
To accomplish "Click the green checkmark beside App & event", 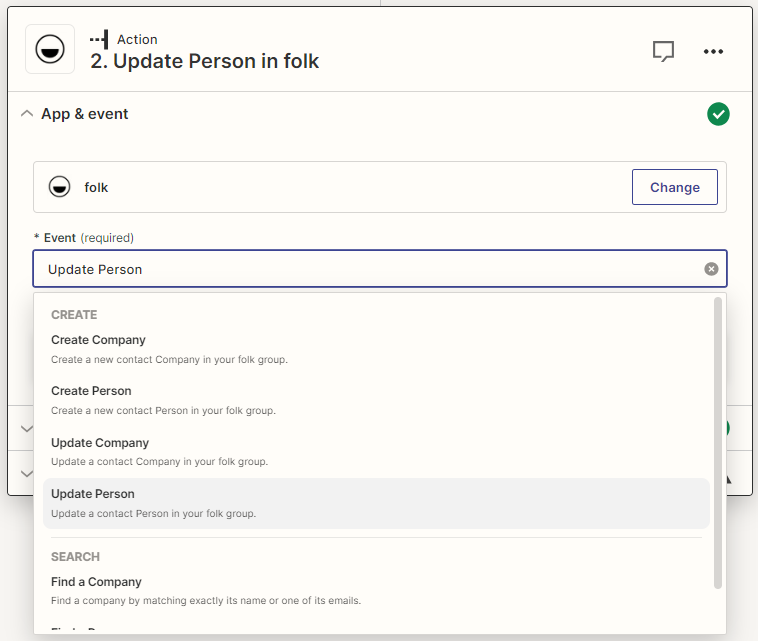I will point(718,114).
